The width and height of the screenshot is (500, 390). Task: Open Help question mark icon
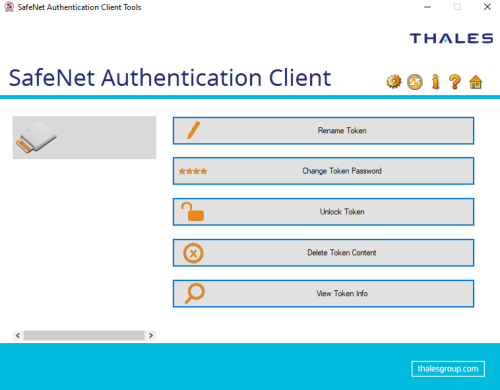[455, 82]
